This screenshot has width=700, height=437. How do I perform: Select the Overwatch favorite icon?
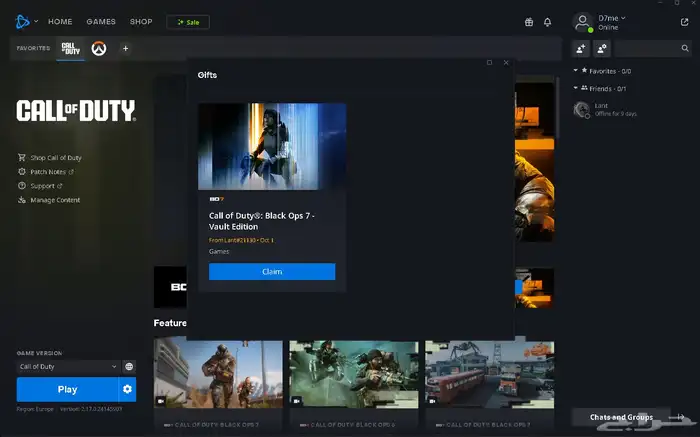click(x=98, y=48)
